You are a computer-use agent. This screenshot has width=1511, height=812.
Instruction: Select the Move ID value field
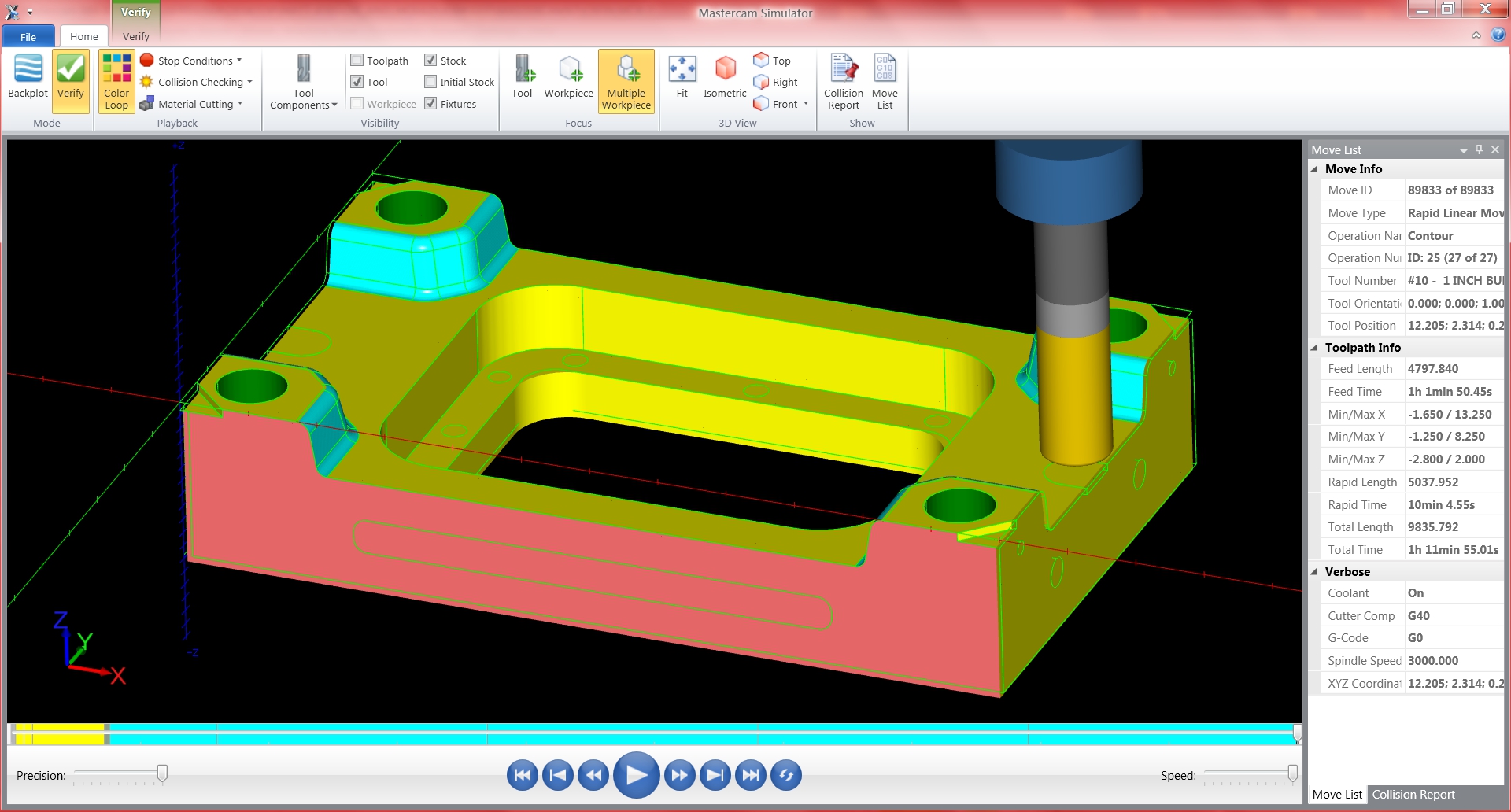click(x=1454, y=190)
